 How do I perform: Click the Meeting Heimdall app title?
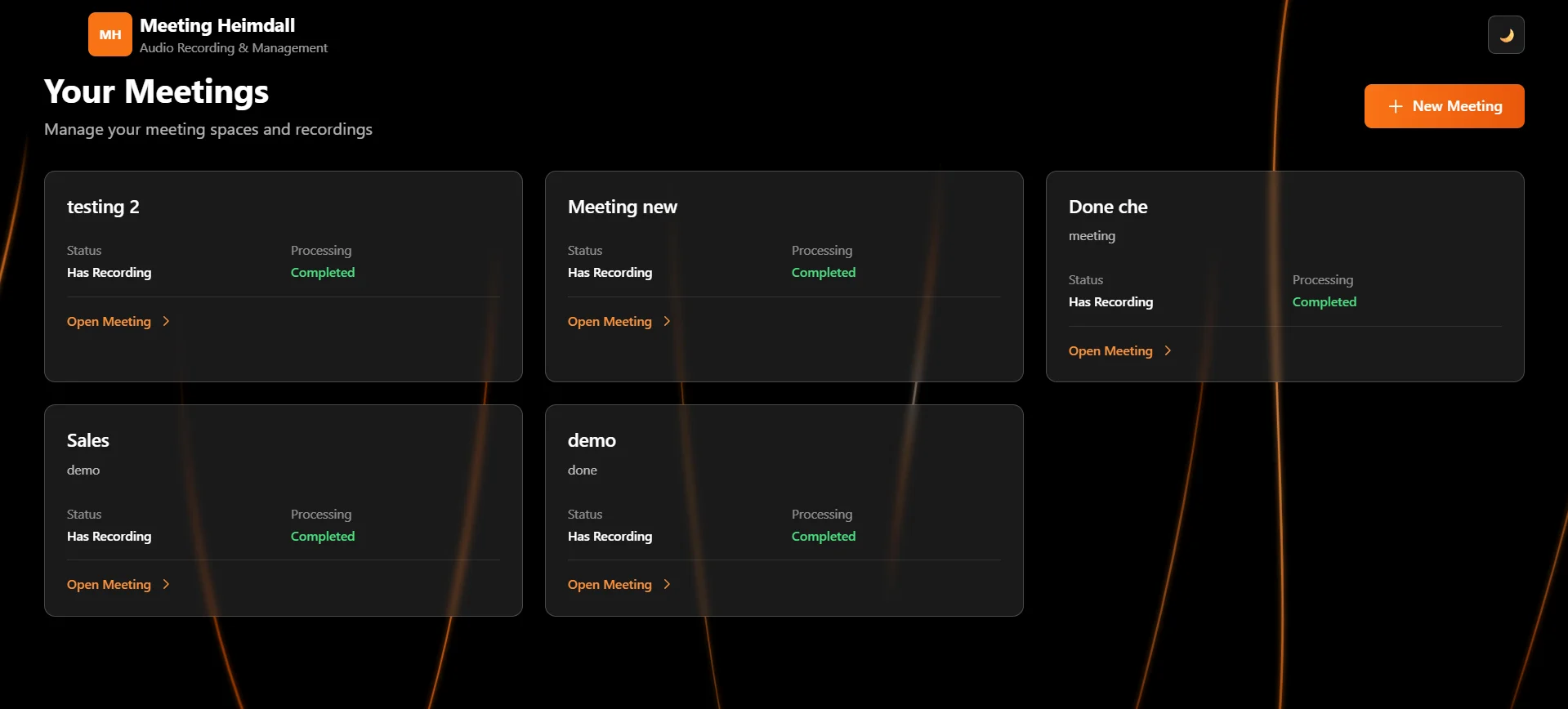point(217,26)
